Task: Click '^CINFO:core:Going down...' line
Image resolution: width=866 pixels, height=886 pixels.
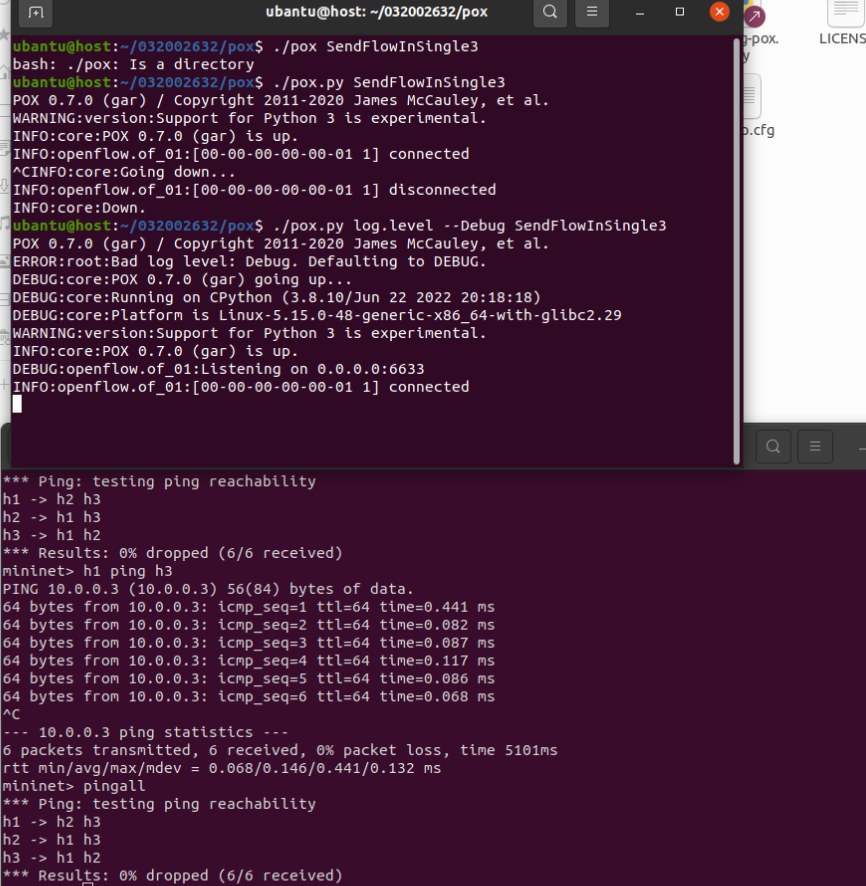Action: coord(124,172)
